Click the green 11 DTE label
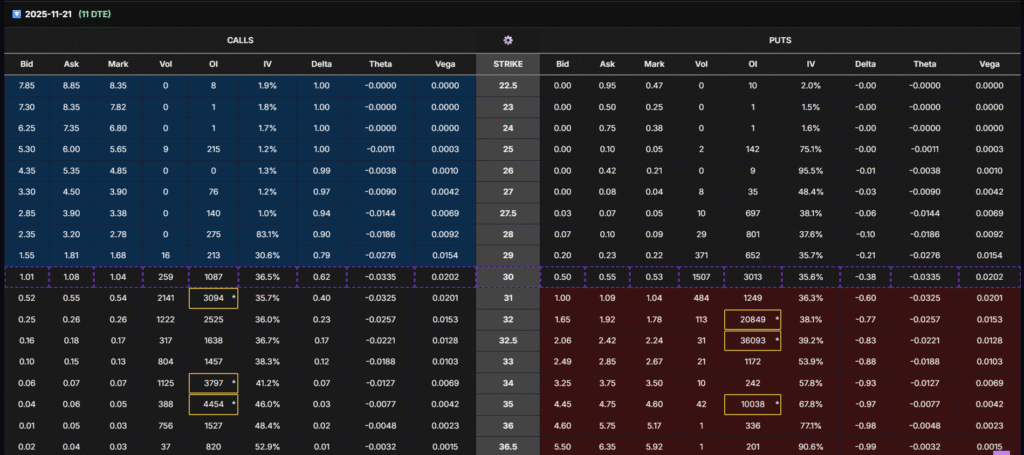This screenshot has width=1024, height=455. [97, 14]
